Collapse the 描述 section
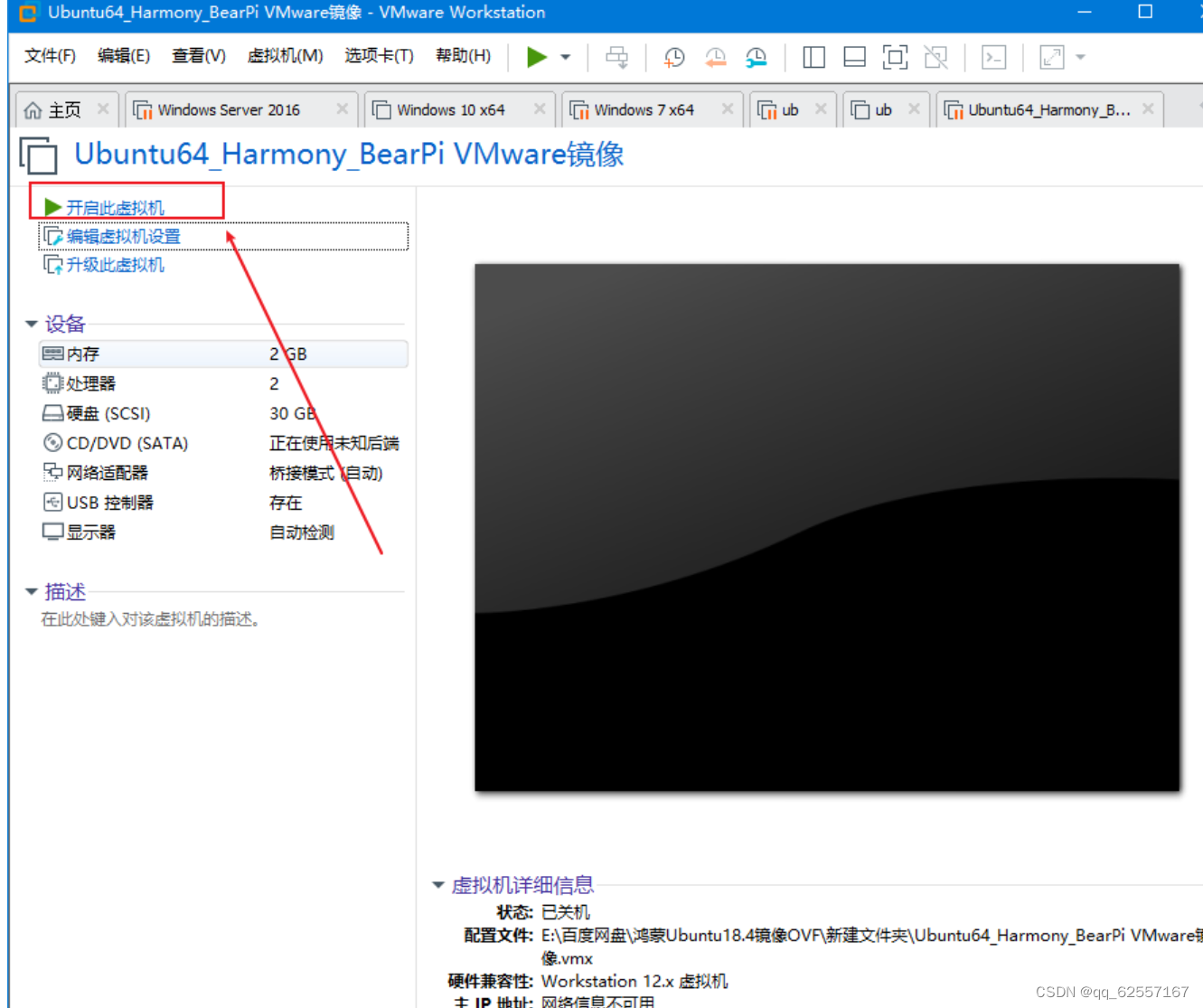Screen dimensions: 1203x1008 click(32, 591)
